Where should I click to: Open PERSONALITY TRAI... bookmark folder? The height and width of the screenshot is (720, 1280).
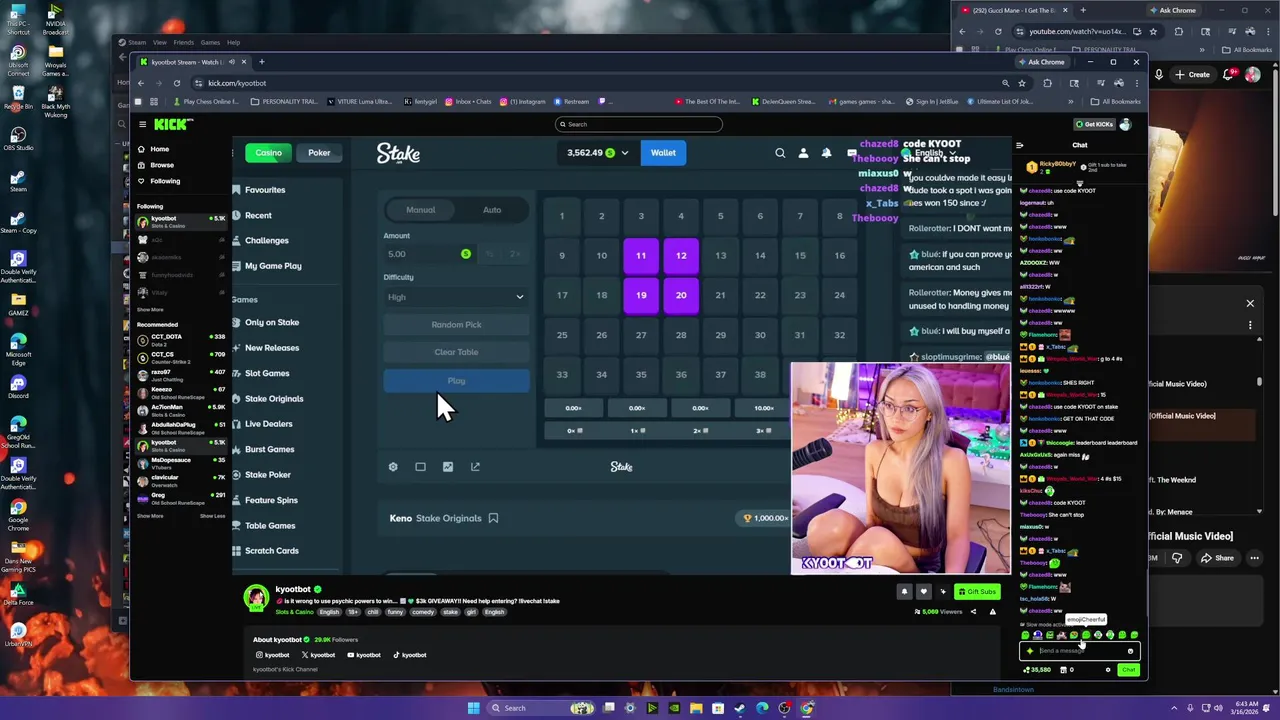point(284,101)
